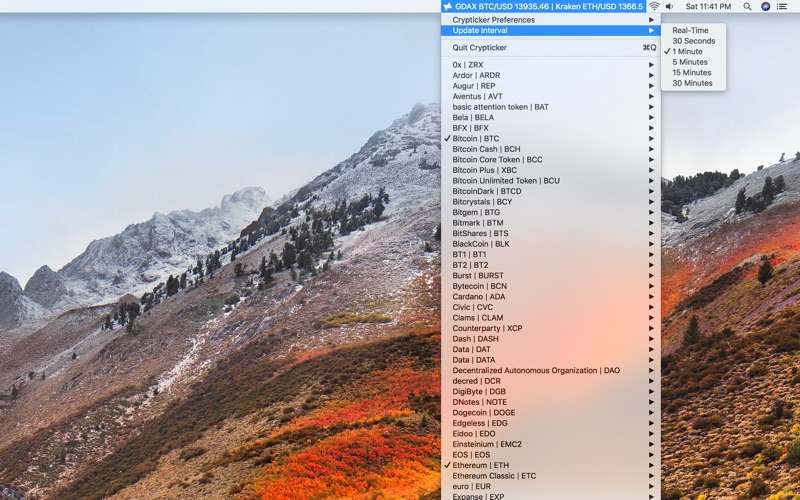Open the Wi-Fi status menu
Image resolution: width=800 pixels, height=500 pixels.
pos(654,6)
